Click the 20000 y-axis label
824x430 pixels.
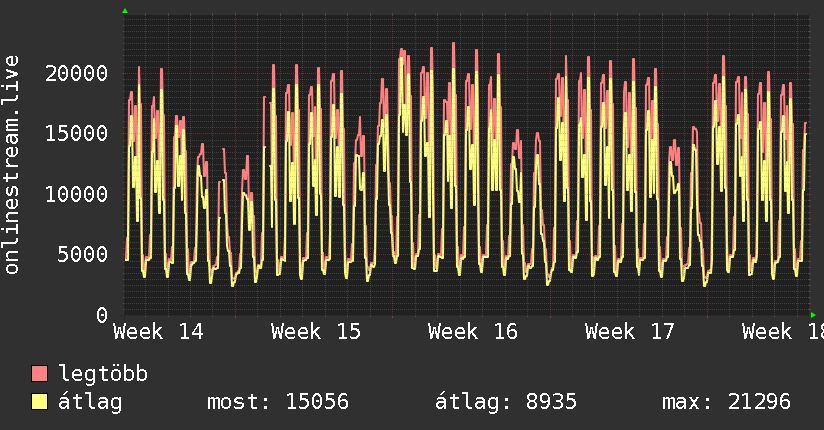(x=76, y=73)
